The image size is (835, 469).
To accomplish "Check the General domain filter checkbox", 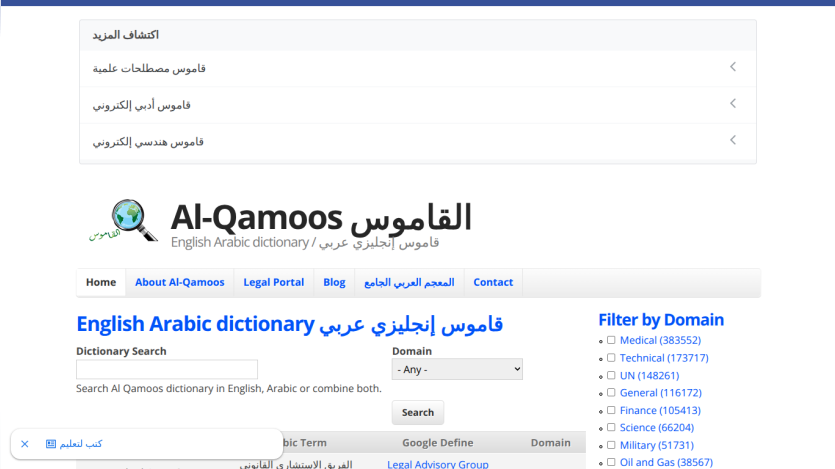I will coord(611,392).
